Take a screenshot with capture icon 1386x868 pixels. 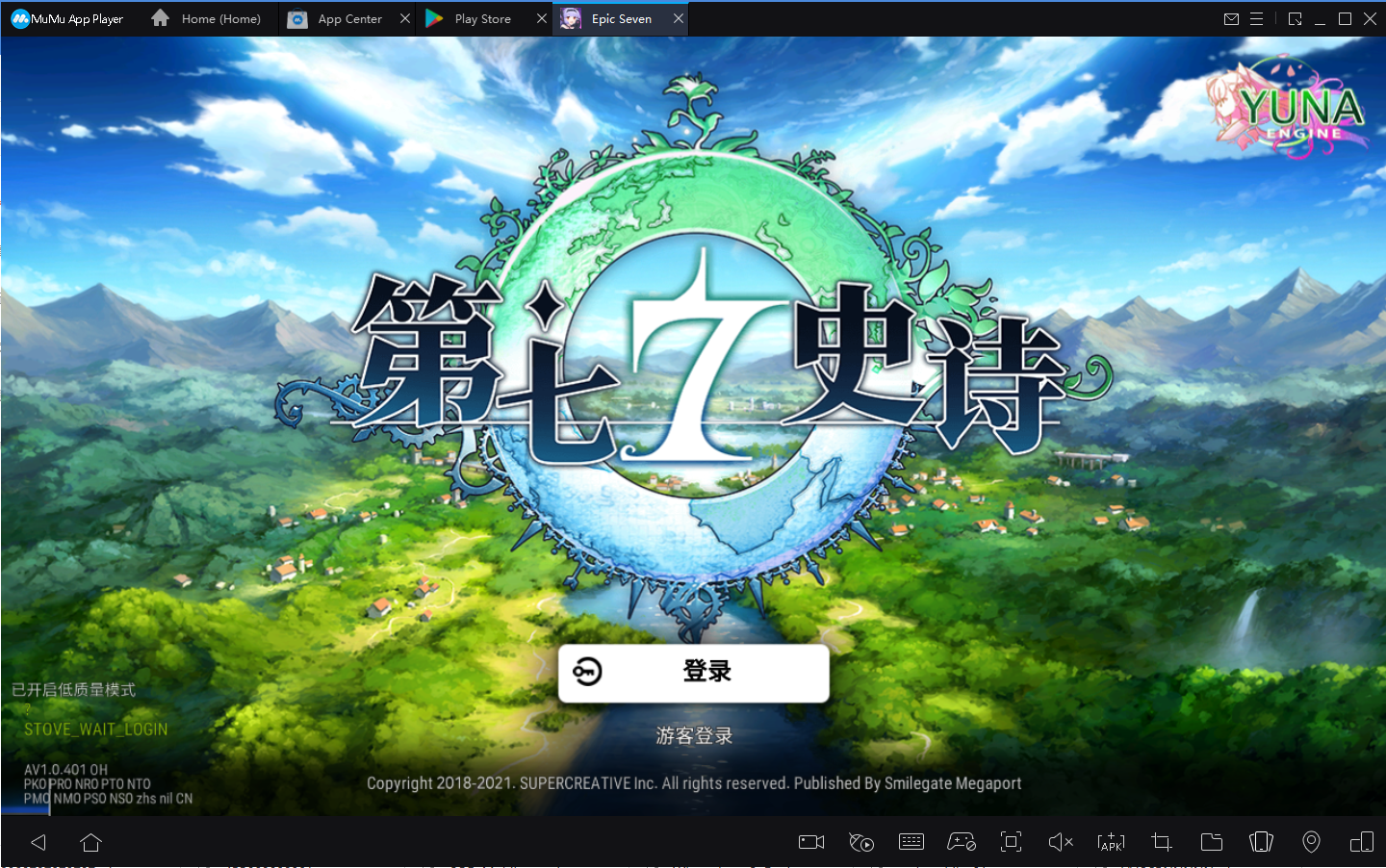(1011, 842)
